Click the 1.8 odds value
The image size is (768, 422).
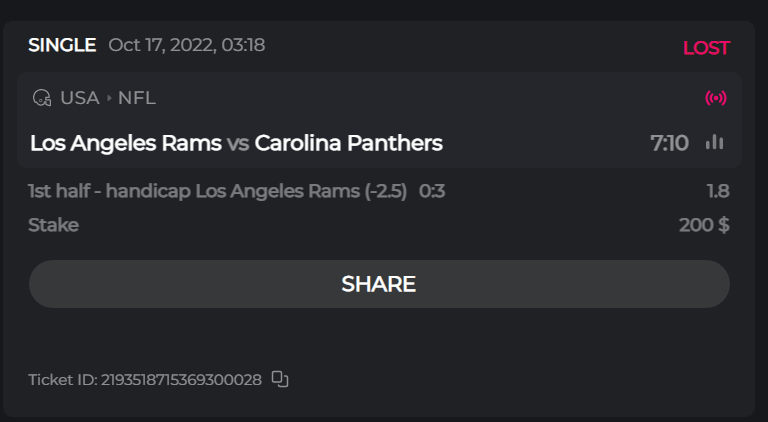[x=717, y=191]
